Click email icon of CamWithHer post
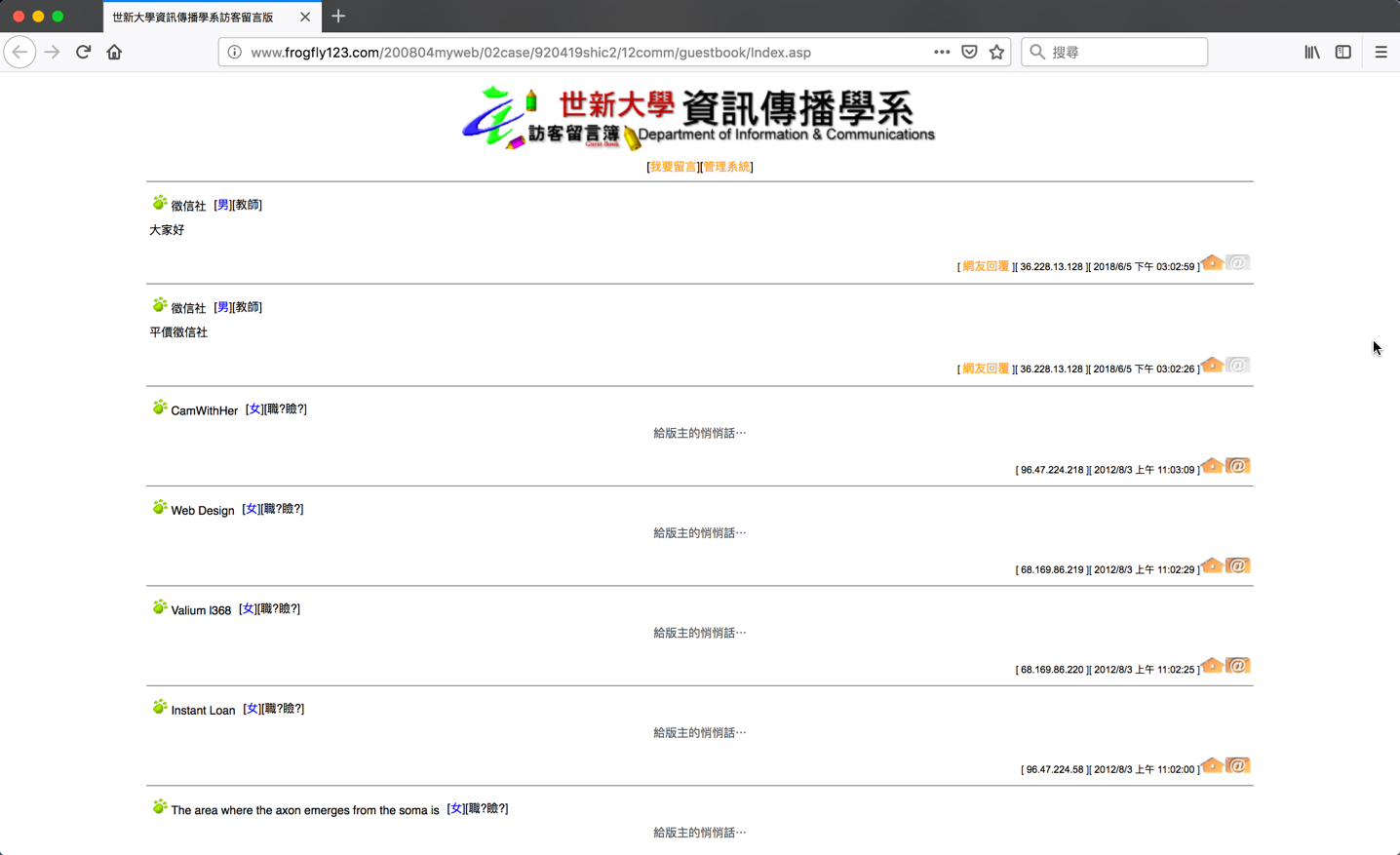This screenshot has height=855, width=1400. pyautogui.click(x=1237, y=465)
